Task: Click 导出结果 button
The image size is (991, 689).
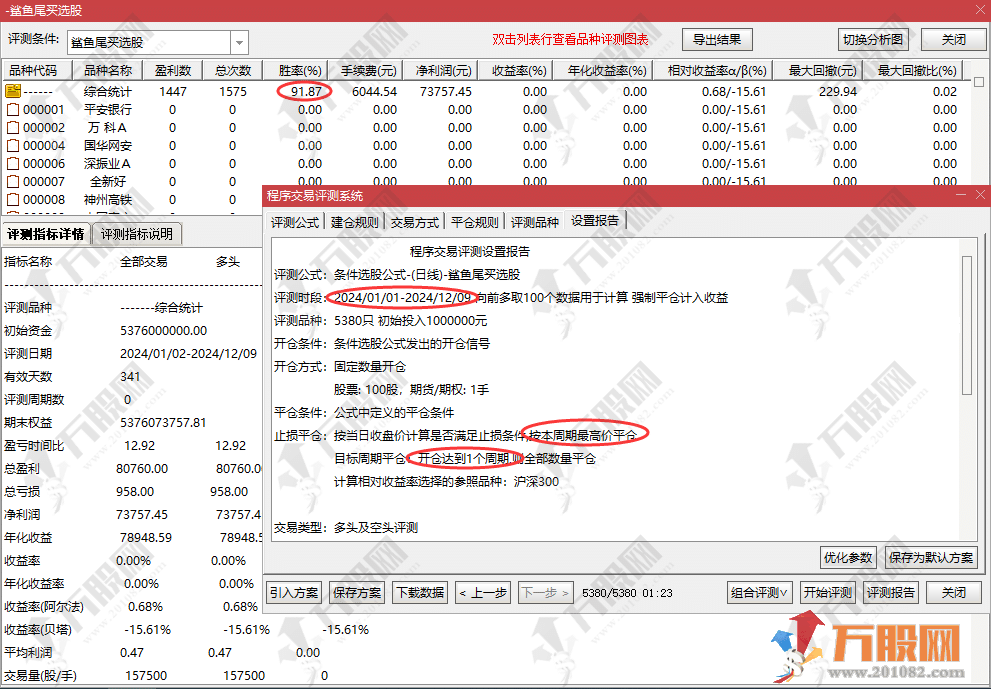Action: click(x=717, y=40)
